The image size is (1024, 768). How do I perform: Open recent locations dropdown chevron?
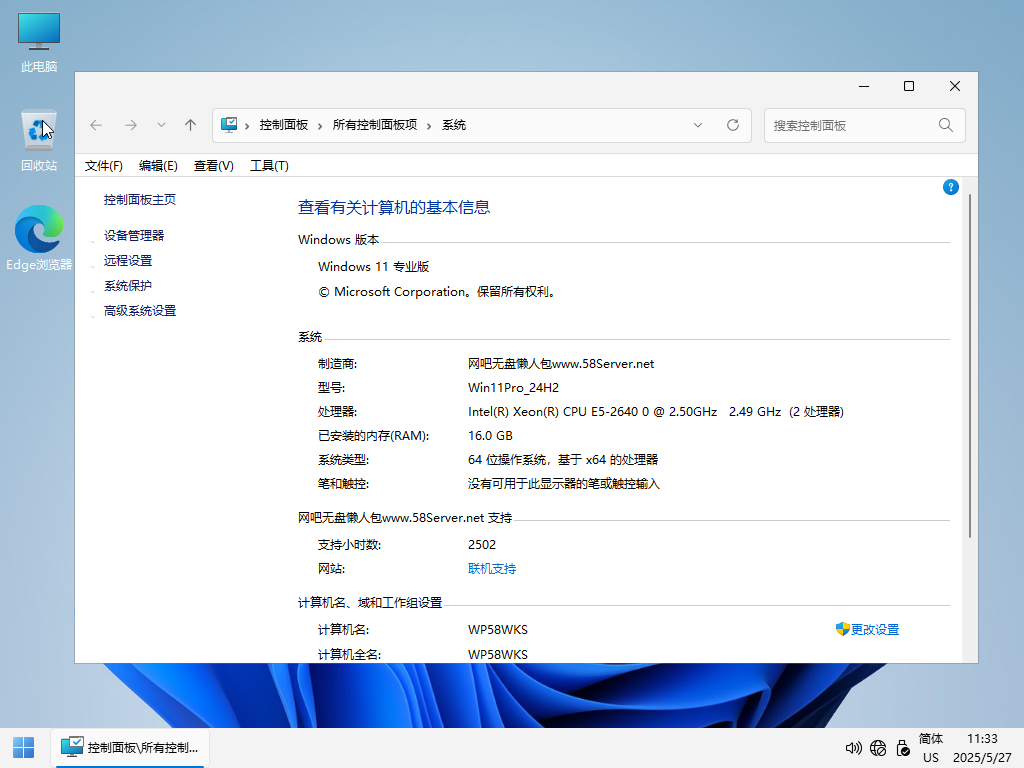161,125
